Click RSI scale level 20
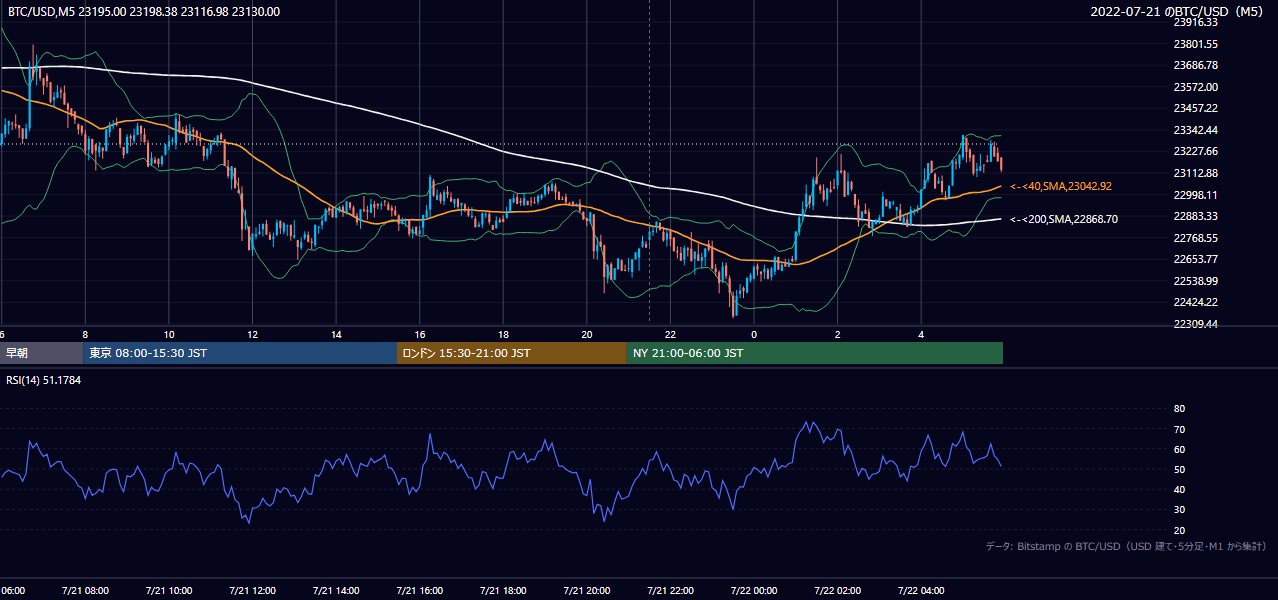This screenshot has height=600, width=1278. 1179,530
